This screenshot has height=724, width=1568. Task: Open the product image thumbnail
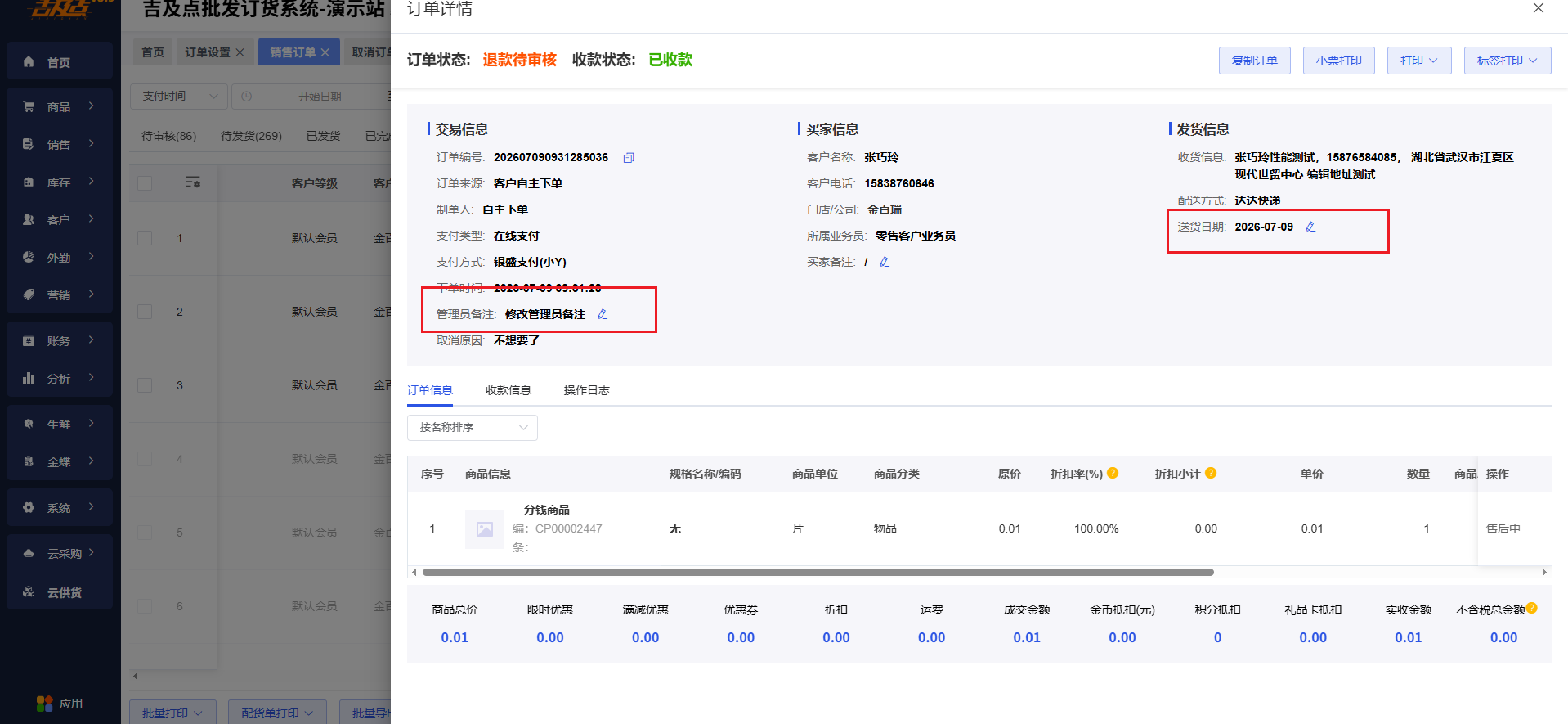click(x=485, y=529)
